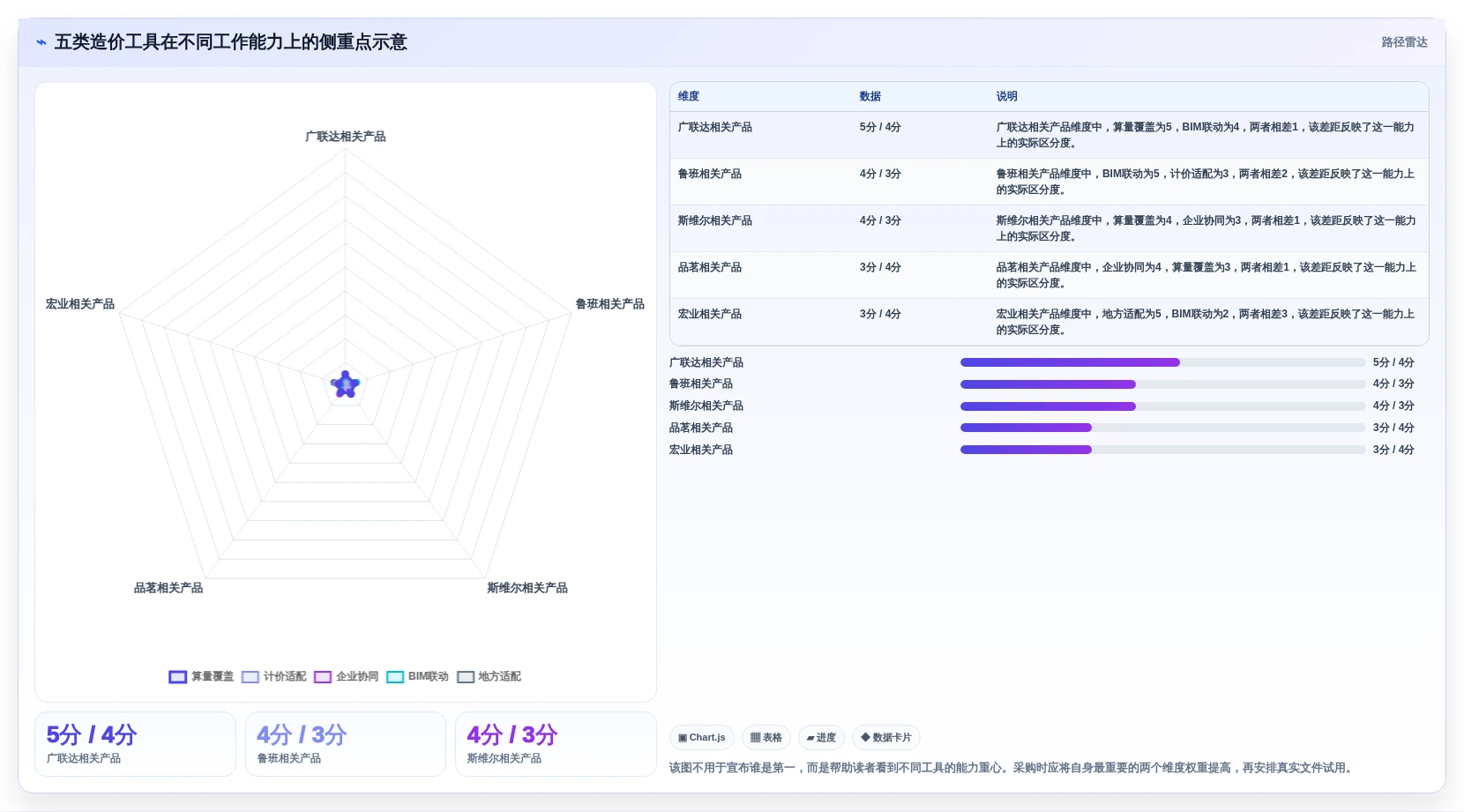Click the radar axis label 品茗相关产品

point(168,588)
